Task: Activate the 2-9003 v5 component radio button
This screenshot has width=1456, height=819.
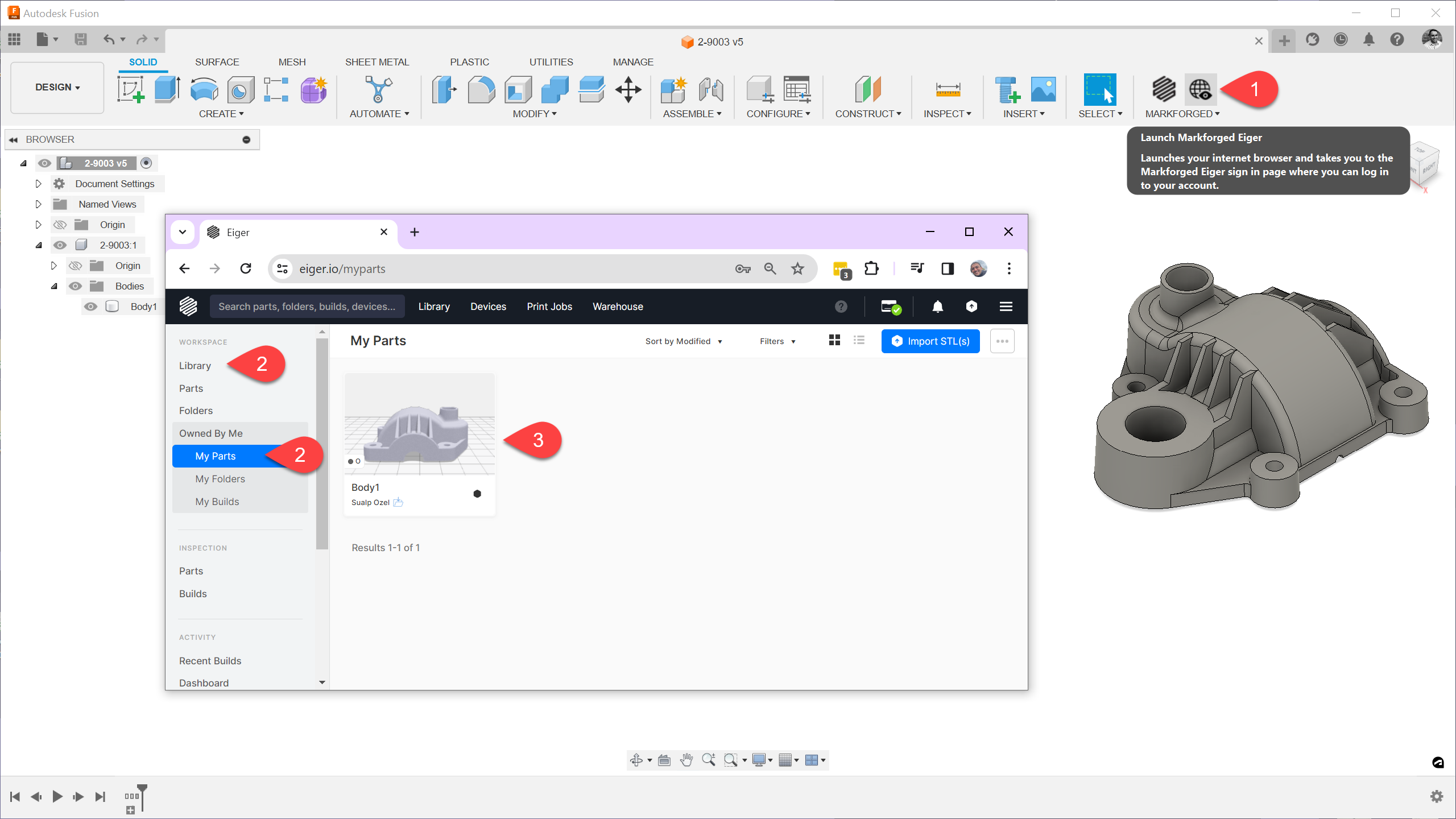Action: [x=146, y=163]
